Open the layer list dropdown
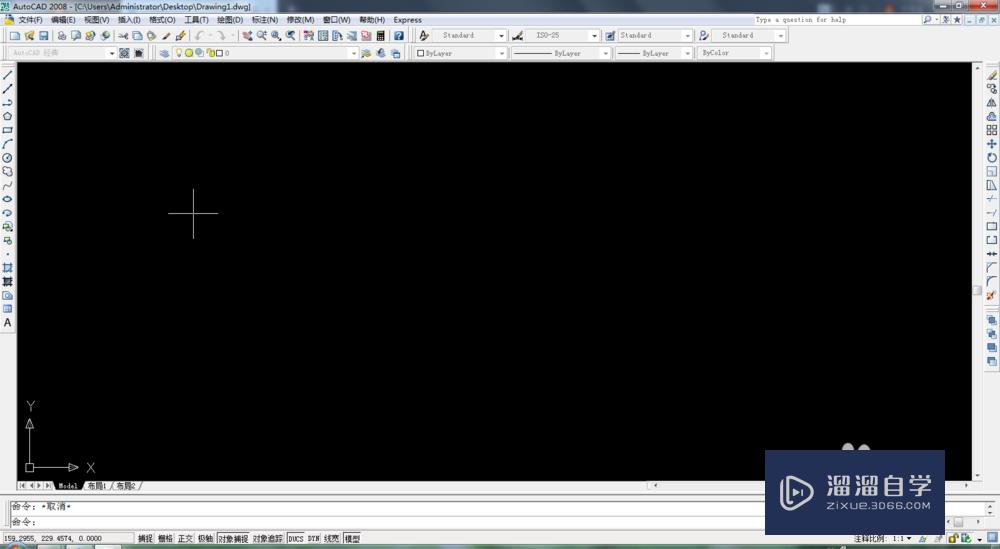 pyautogui.click(x=354, y=53)
